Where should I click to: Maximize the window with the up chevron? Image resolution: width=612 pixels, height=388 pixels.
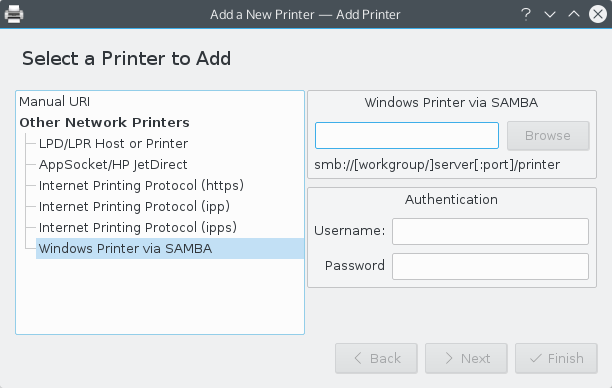pos(574,14)
